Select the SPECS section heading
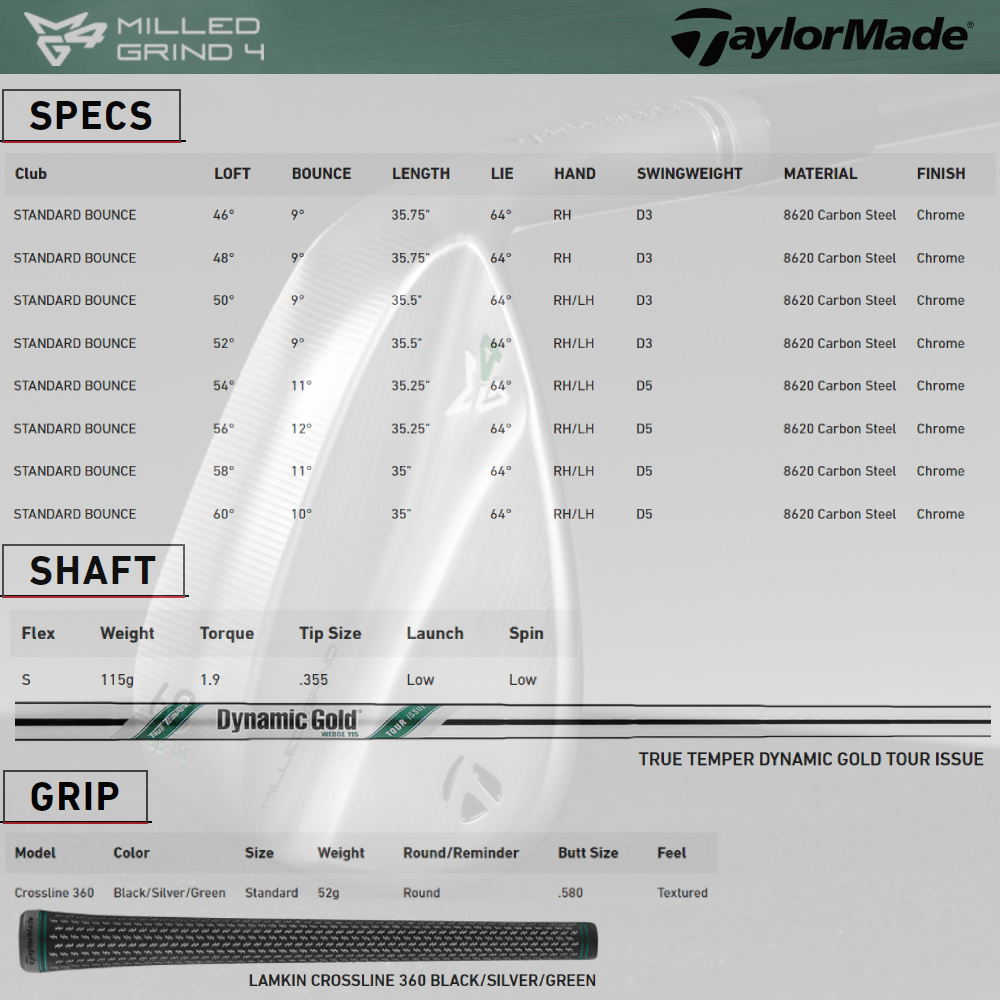 tap(91, 116)
